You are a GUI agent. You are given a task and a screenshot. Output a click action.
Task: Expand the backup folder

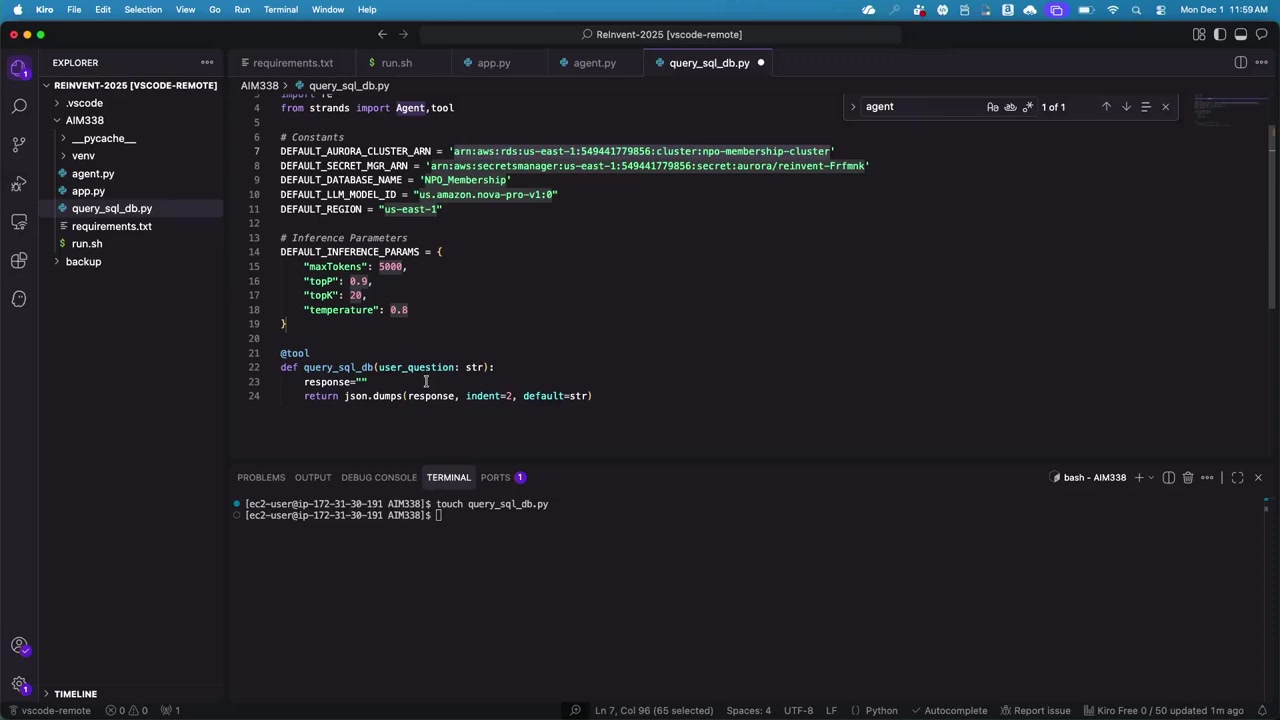(x=83, y=261)
